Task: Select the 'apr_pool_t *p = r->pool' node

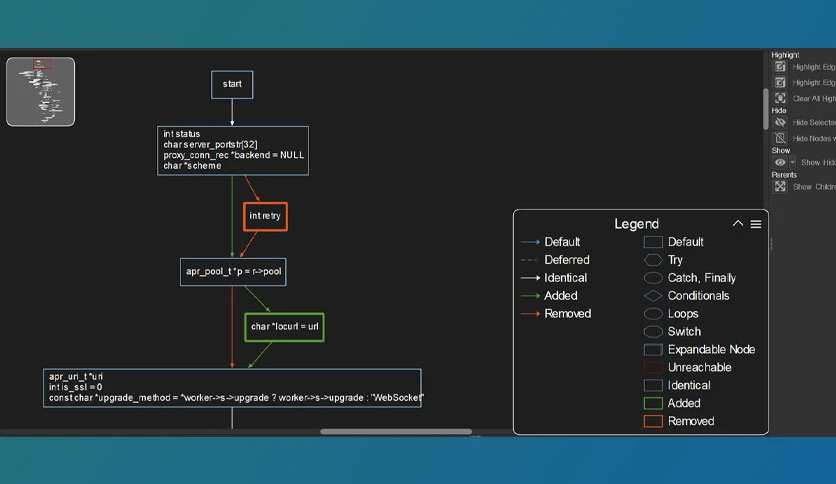Action: point(233,272)
